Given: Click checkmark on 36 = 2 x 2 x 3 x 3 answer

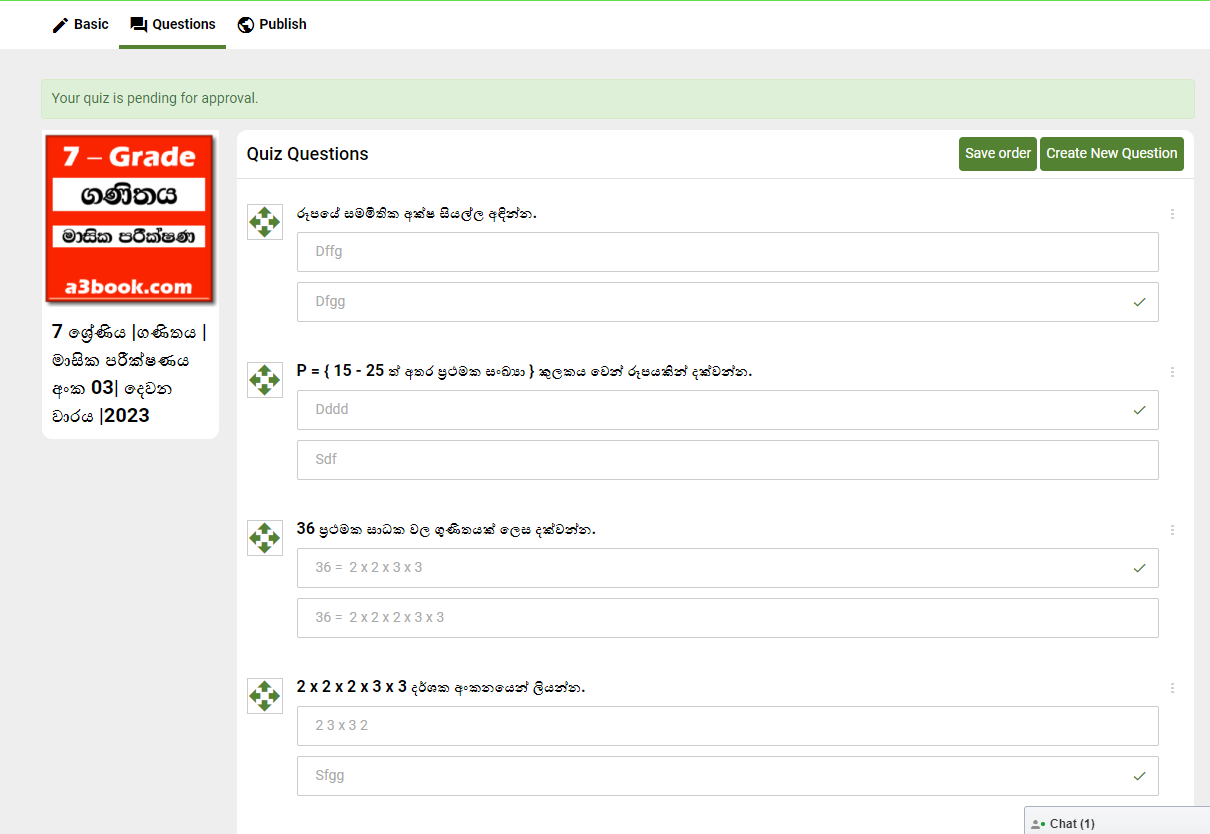Looking at the screenshot, I should [x=1139, y=568].
